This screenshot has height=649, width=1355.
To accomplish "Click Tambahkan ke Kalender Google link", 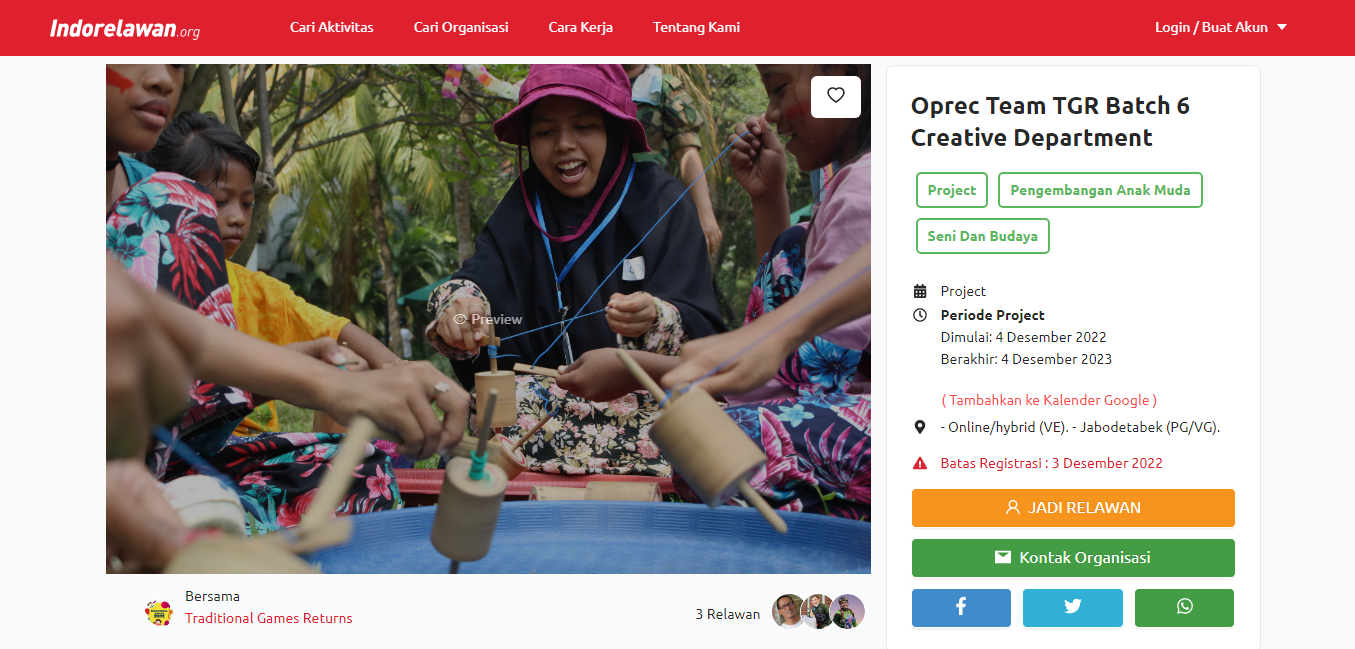I will pos(1049,400).
